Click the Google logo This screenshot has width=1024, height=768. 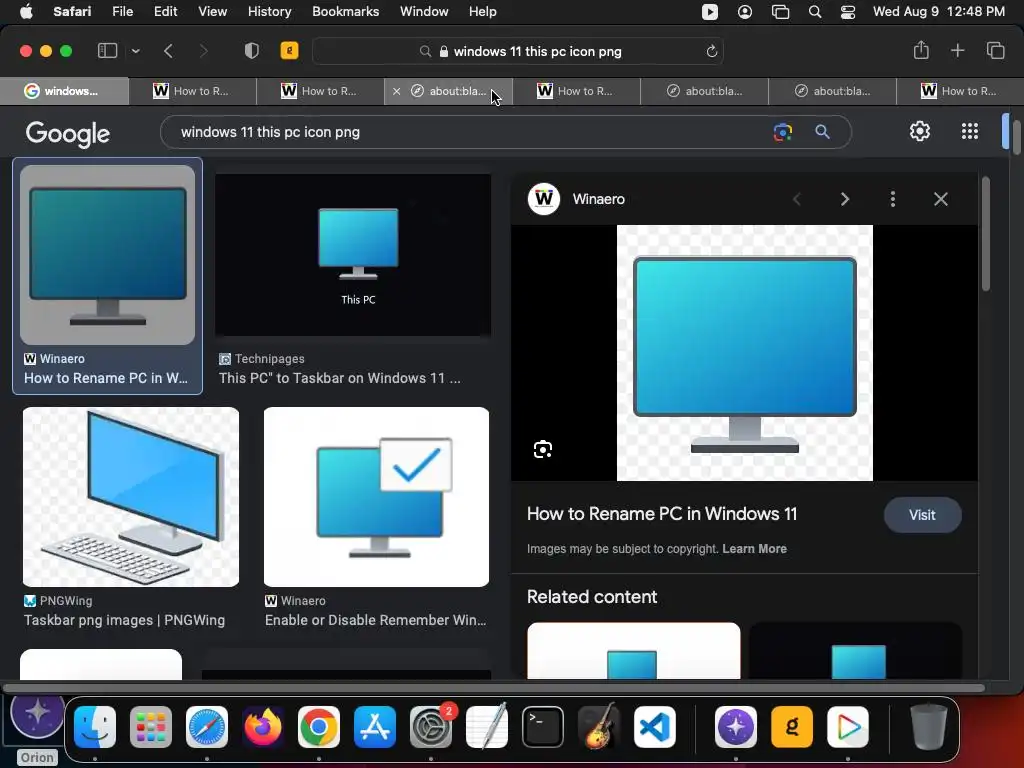click(68, 133)
